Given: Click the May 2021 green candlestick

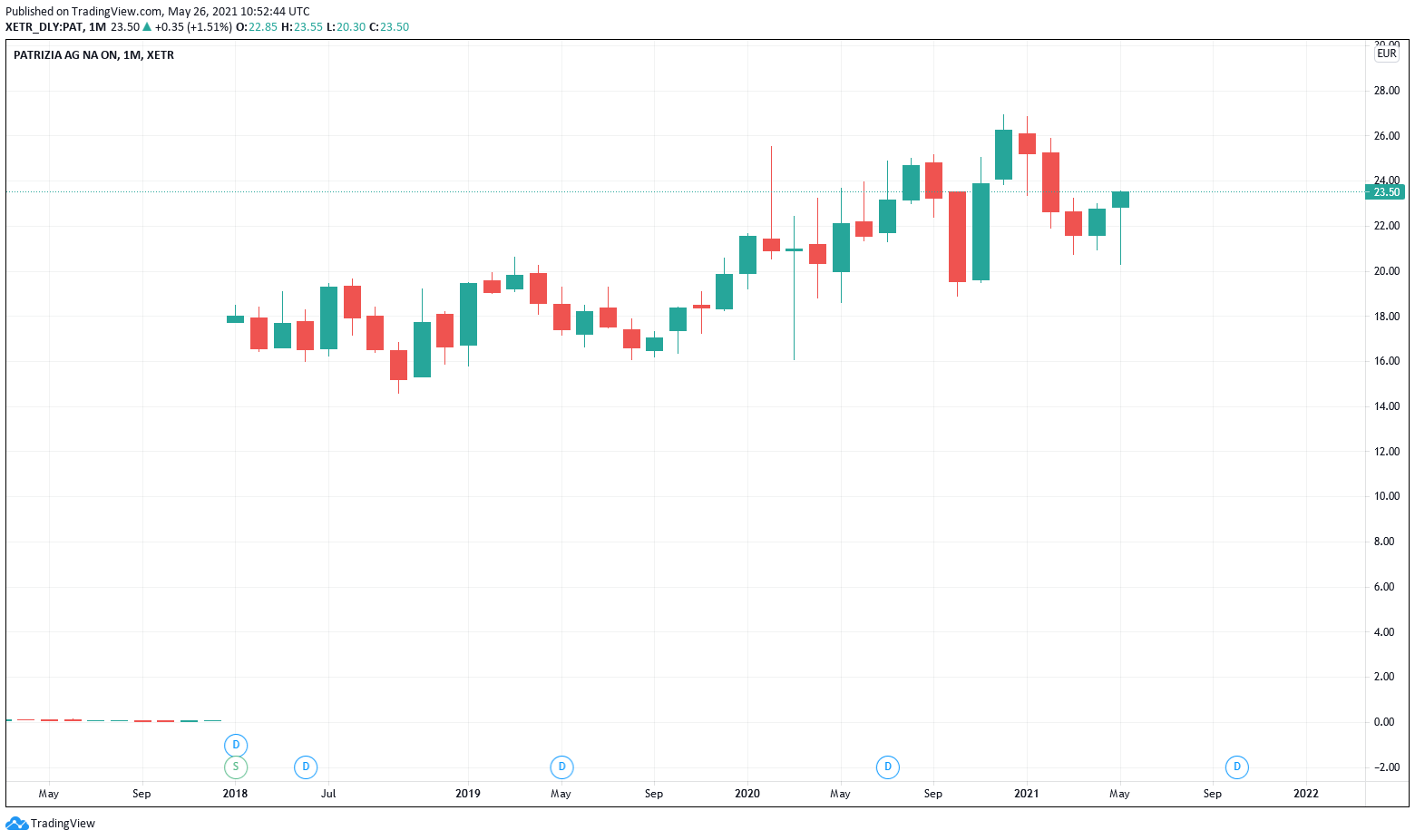Looking at the screenshot, I should (1120, 200).
